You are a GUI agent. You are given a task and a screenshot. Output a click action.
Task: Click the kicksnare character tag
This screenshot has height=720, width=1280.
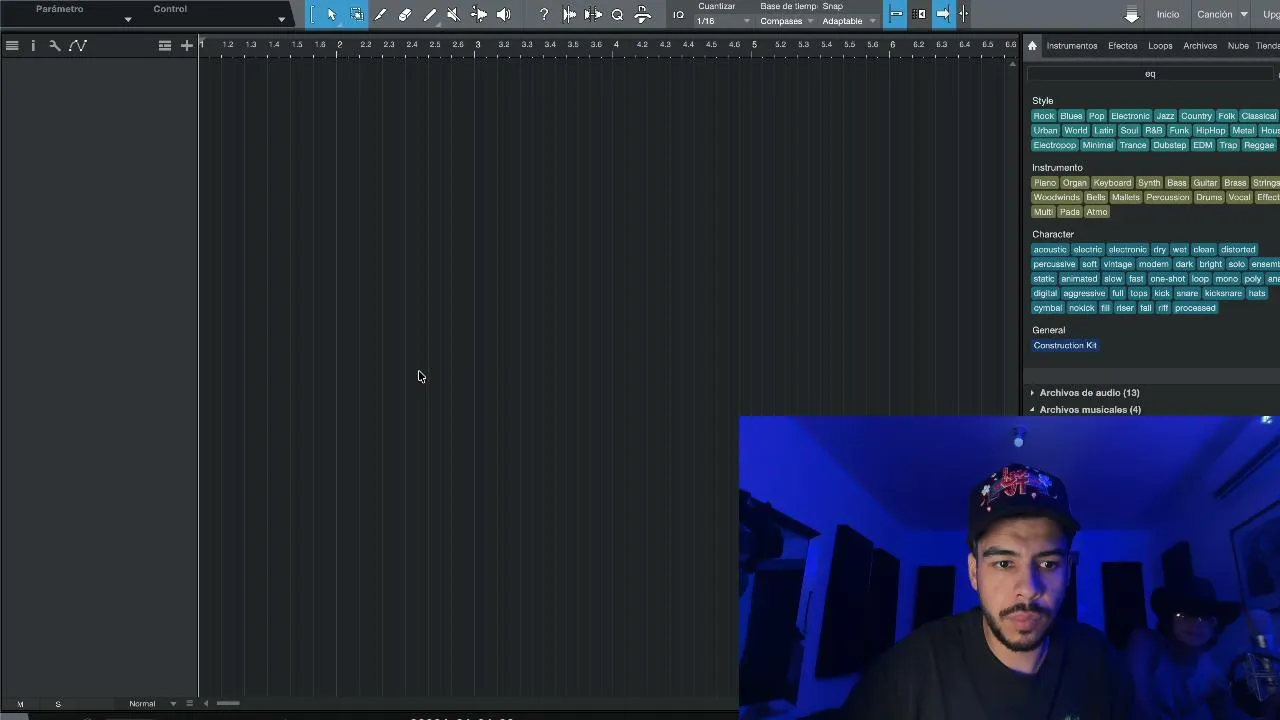pos(1222,294)
